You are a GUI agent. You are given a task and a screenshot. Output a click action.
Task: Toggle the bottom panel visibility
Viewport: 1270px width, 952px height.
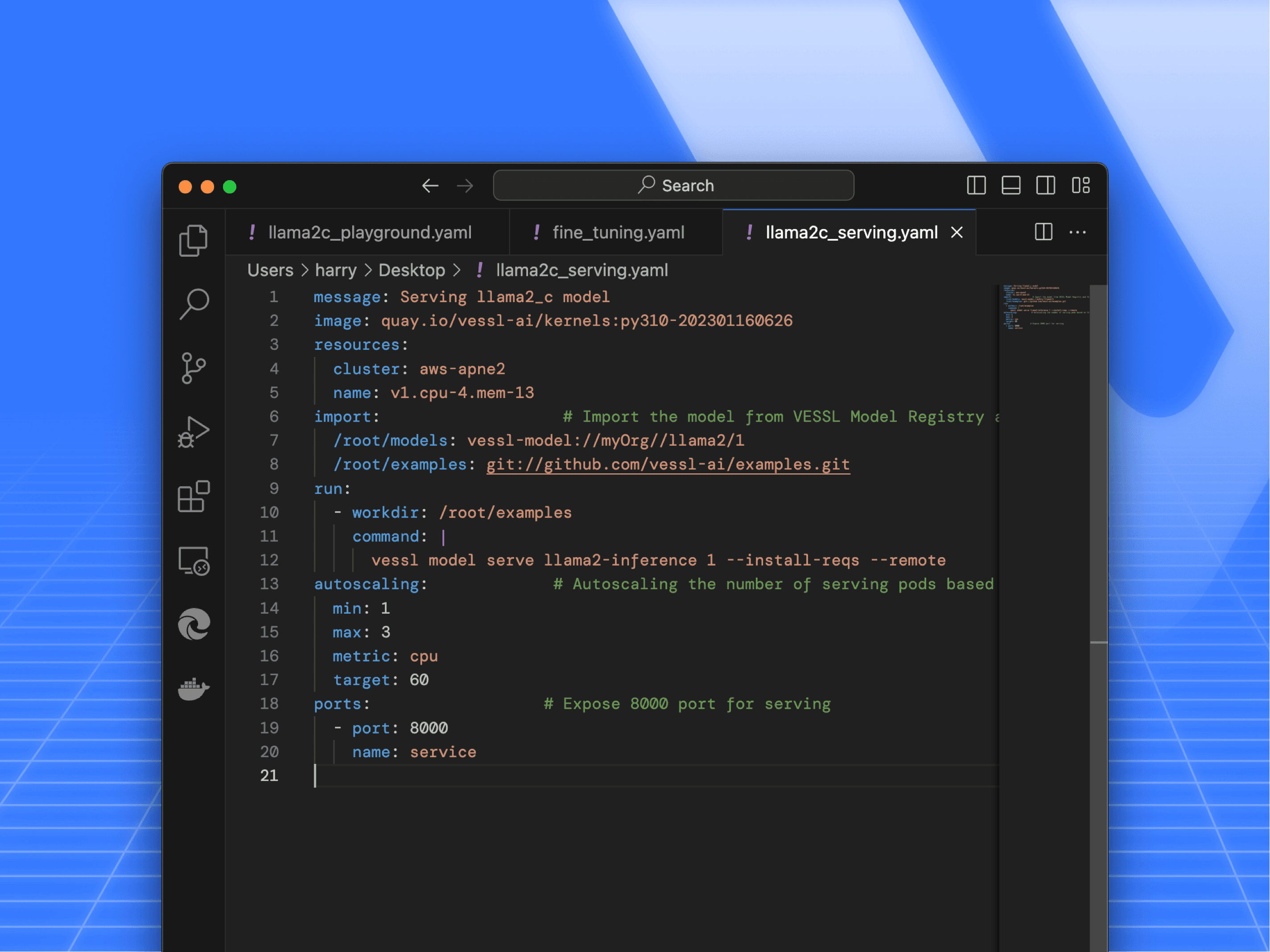pos(1011,185)
